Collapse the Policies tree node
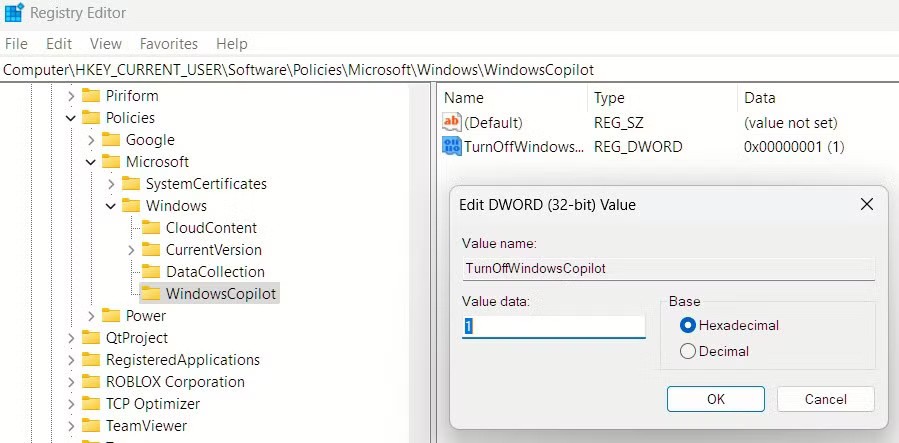The width and height of the screenshot is (899, 443). click(71, 118)
